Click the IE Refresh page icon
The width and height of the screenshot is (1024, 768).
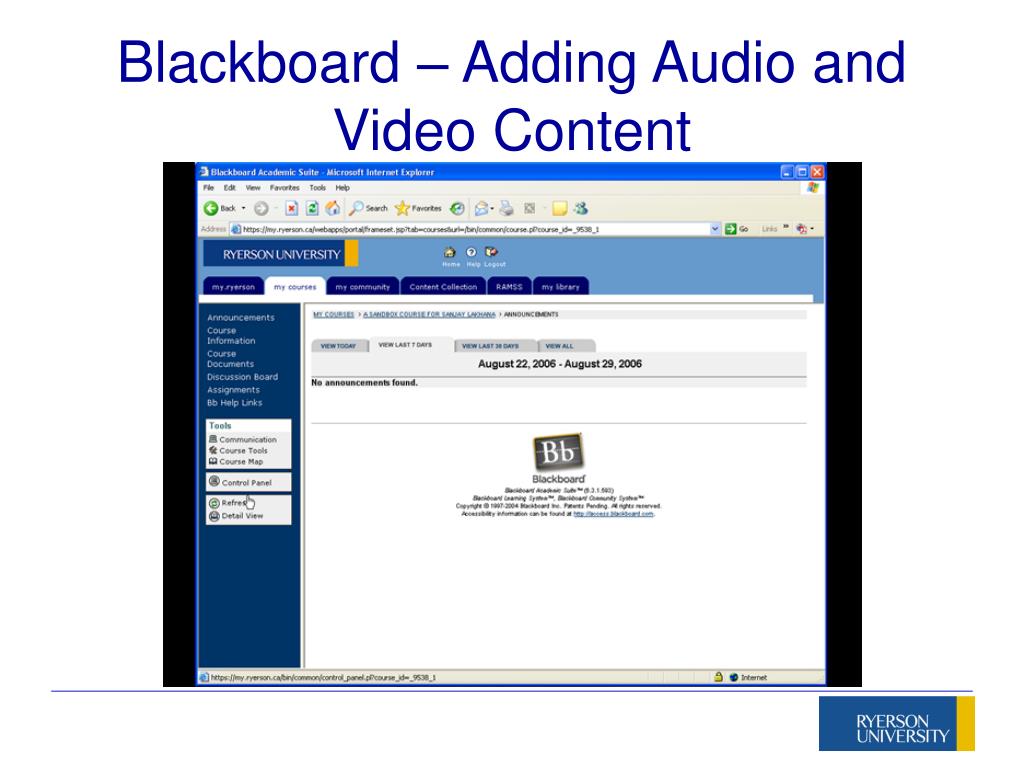[x=312, y=208]
